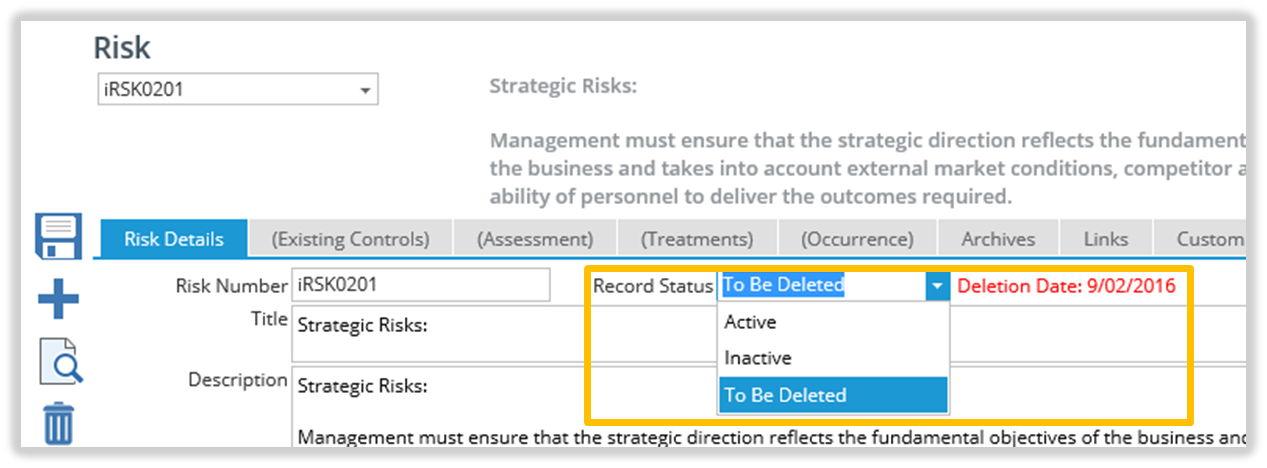Click into the Risk Number field
Screen dimensions: 1267x468
[420, 285]
